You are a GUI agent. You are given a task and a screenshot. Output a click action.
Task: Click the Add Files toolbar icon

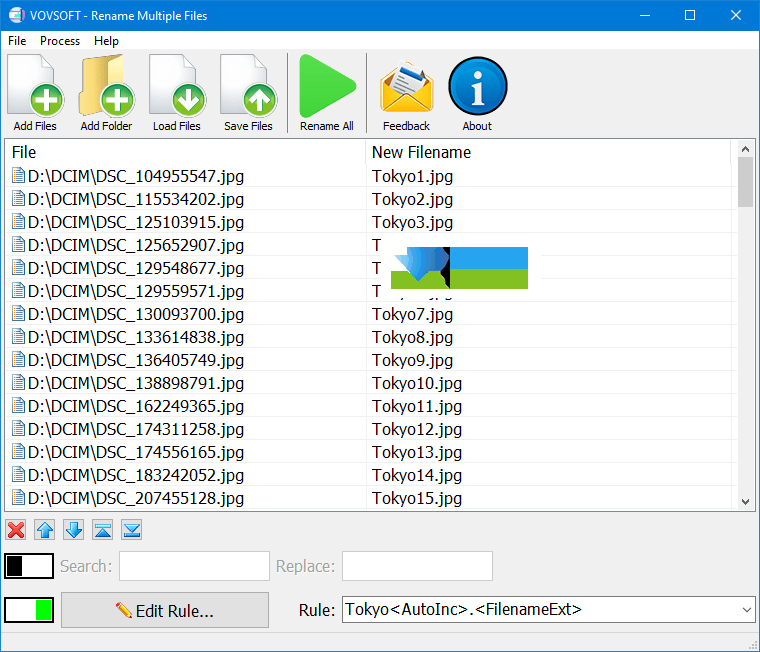coord(35,93)
